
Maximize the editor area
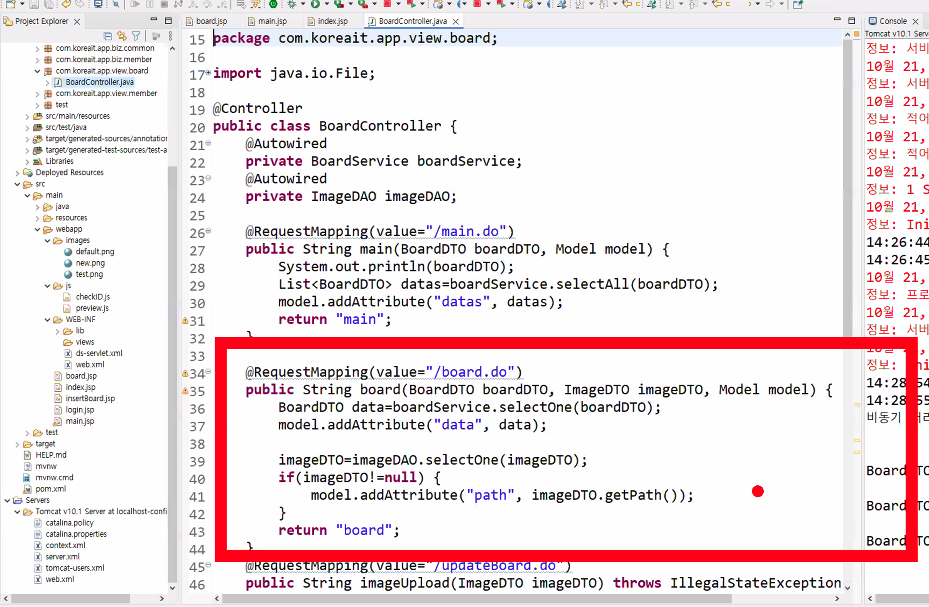[x=851, y=21]
